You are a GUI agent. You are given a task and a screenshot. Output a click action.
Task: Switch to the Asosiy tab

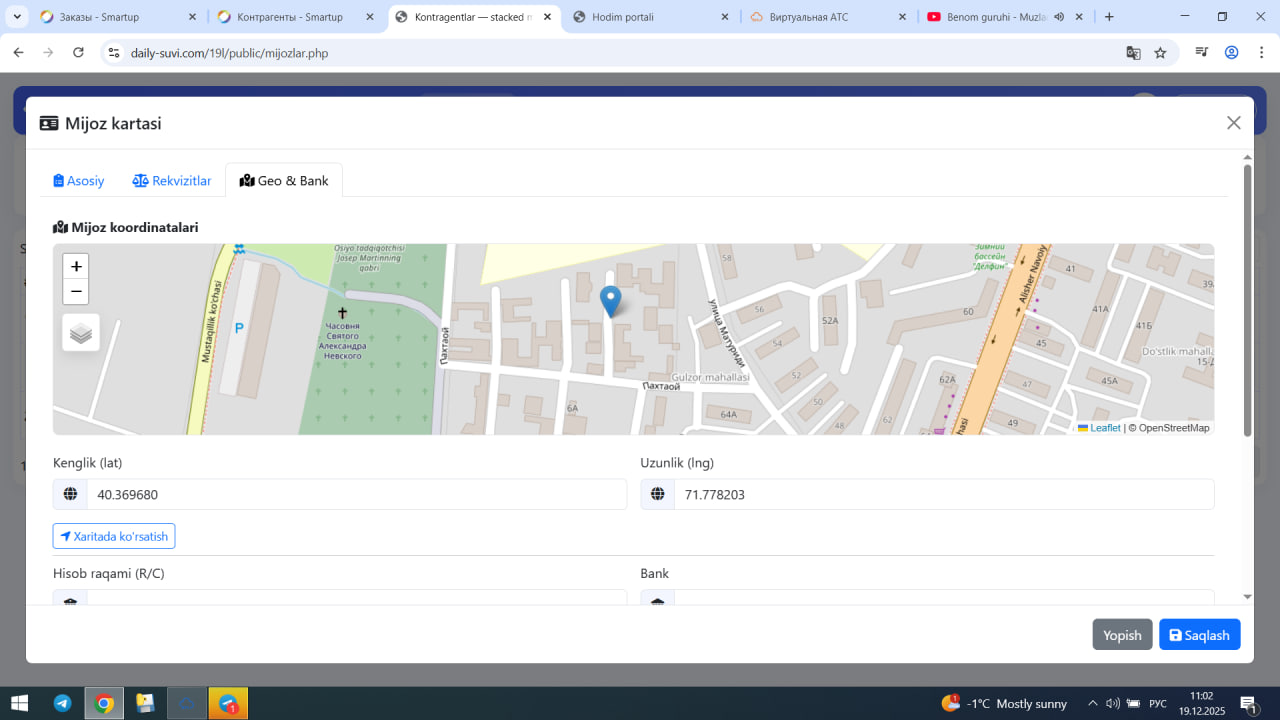click(x=79, y=181)
